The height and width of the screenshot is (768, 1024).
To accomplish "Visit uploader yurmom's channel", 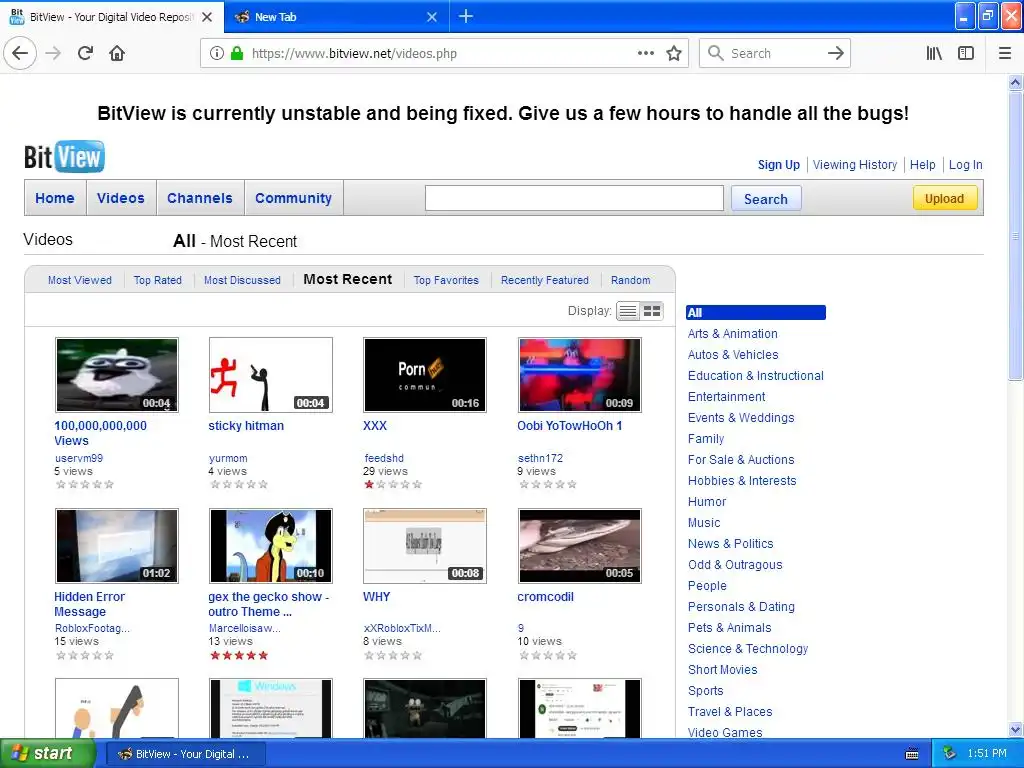I will (228, 458).
